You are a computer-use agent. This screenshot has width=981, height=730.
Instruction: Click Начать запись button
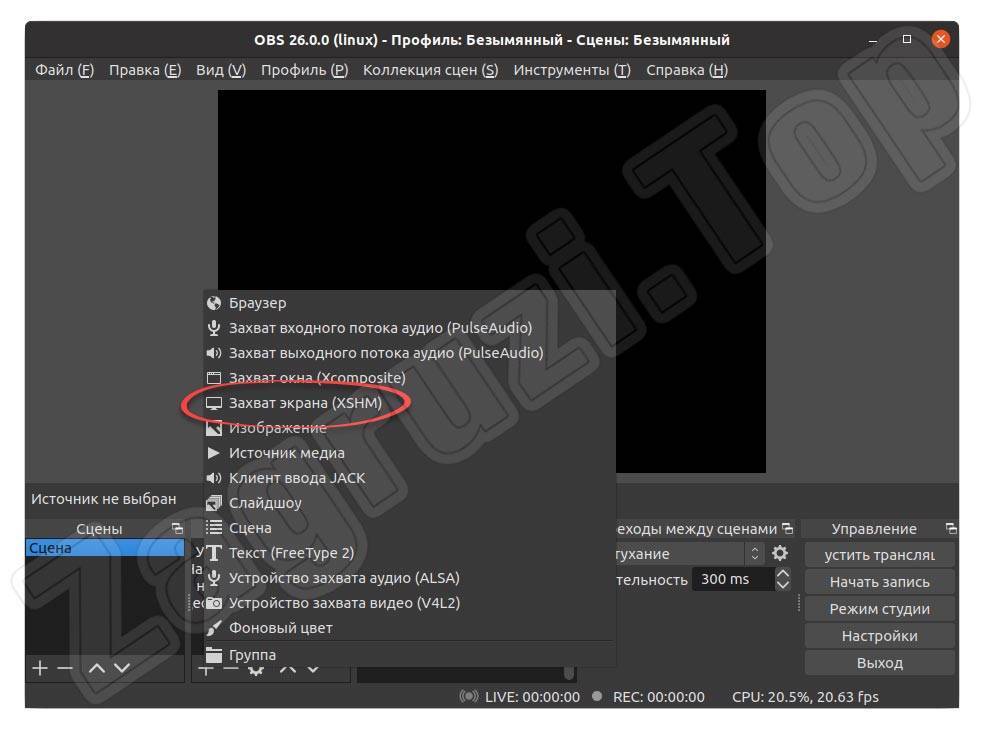pos(880,582)
